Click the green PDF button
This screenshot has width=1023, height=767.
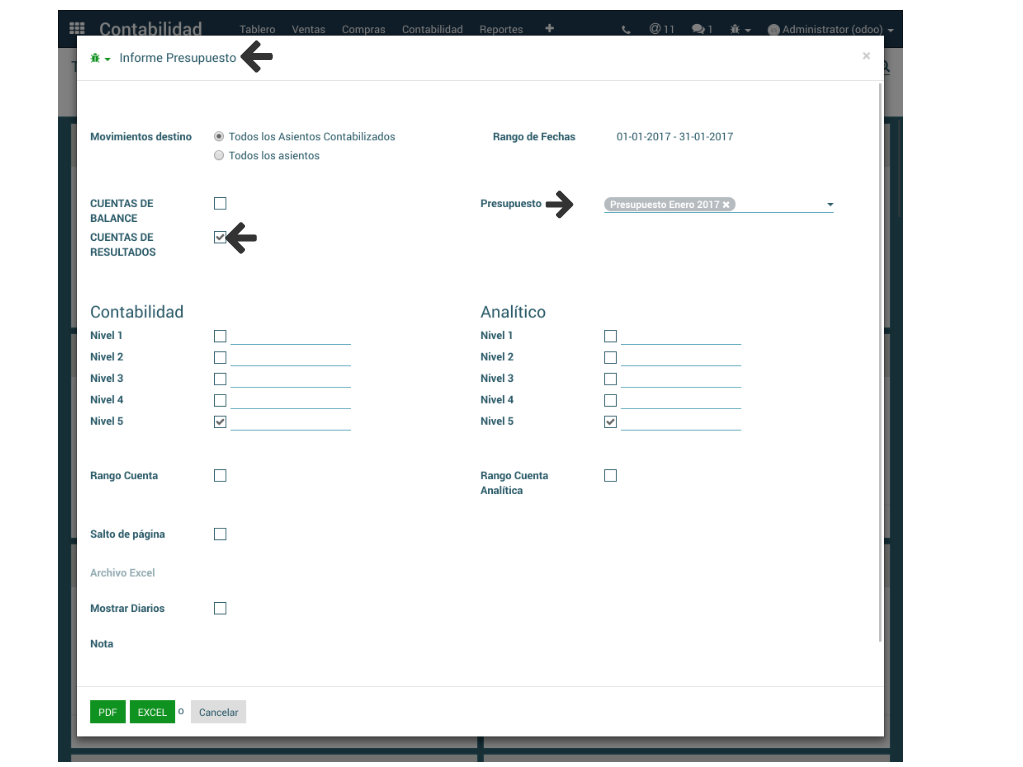(107, 712)
